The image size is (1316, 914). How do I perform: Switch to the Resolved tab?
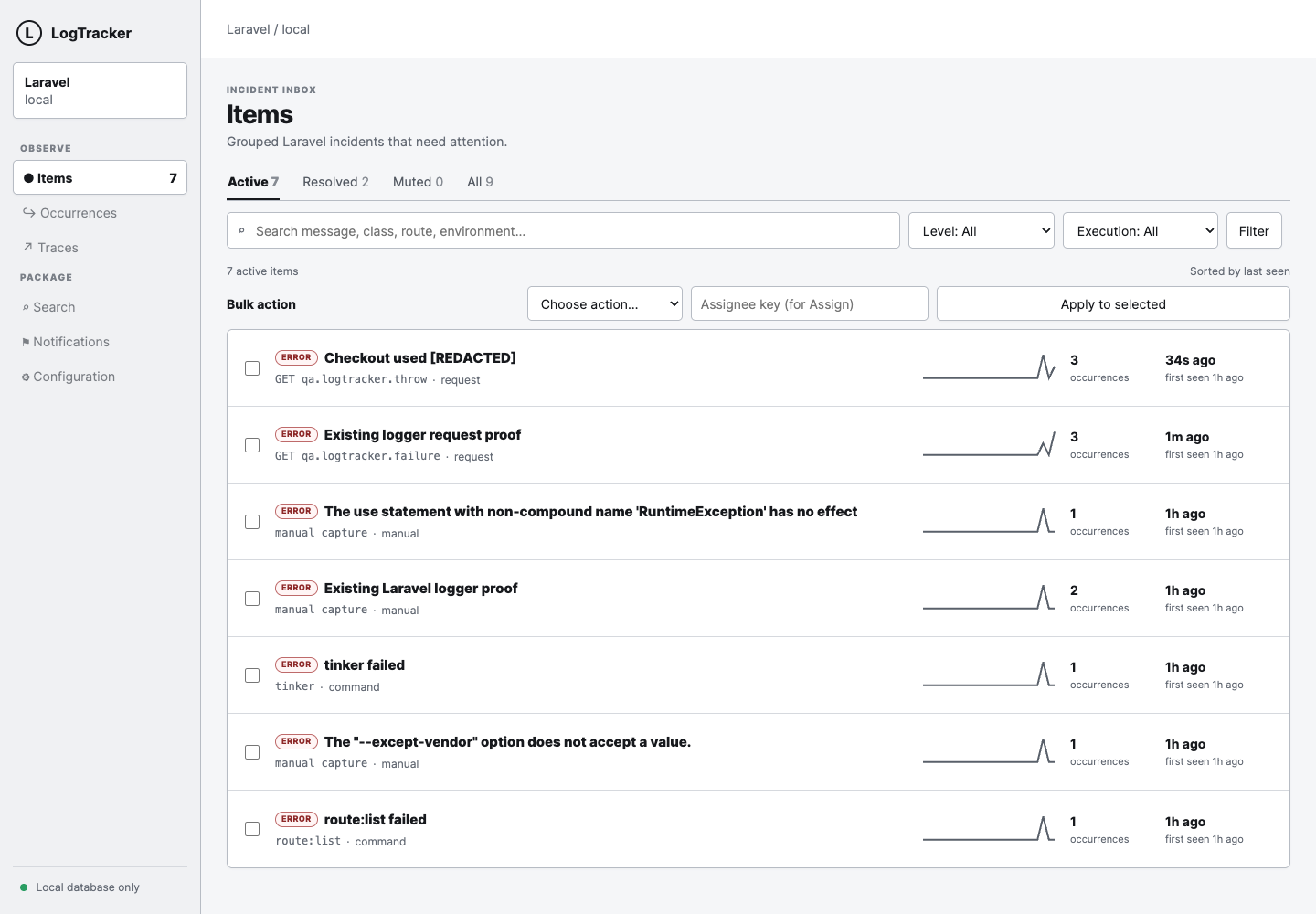pyautogui.click(x=335, y=182)
